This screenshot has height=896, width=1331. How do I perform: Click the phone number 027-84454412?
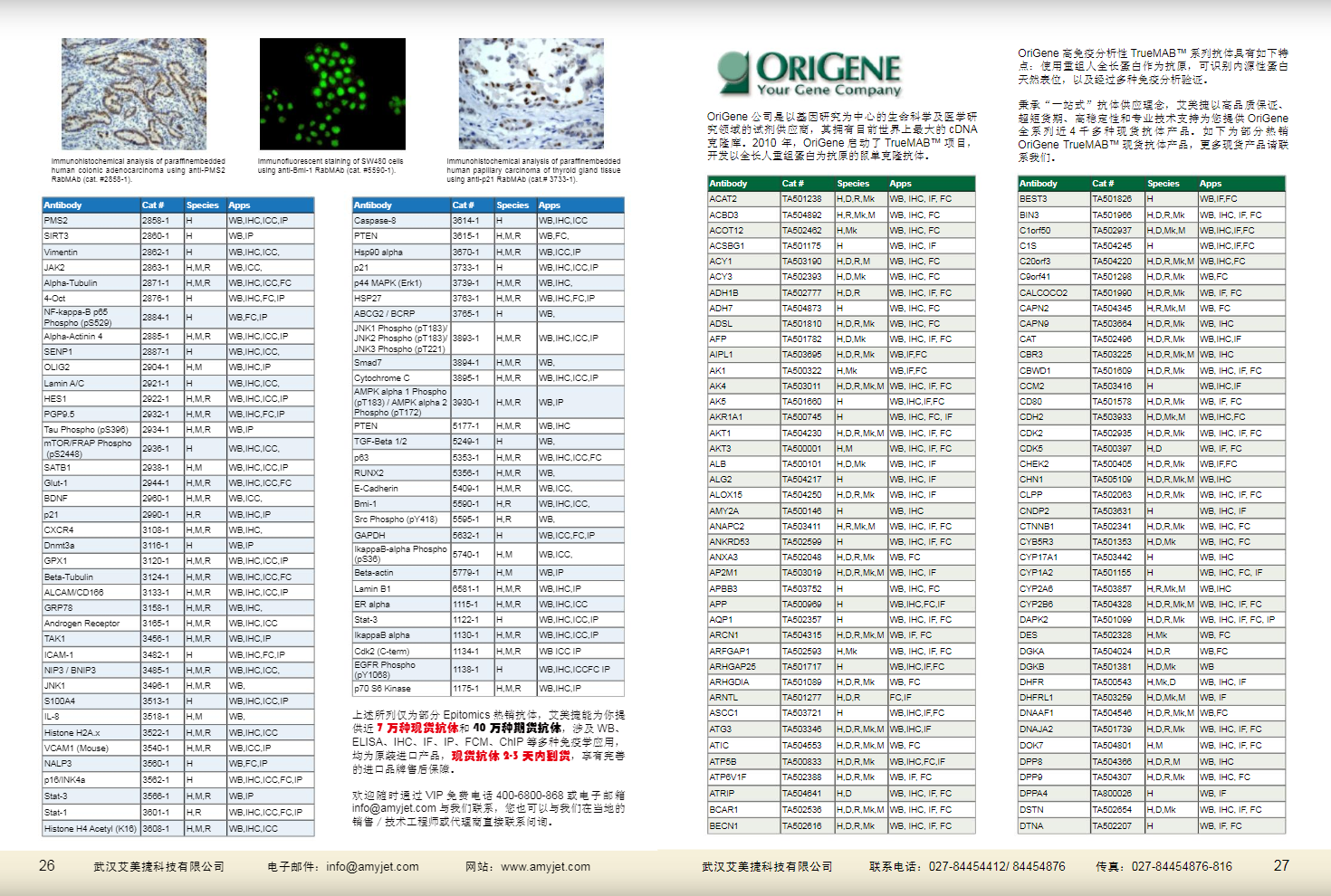click(967, 866)
